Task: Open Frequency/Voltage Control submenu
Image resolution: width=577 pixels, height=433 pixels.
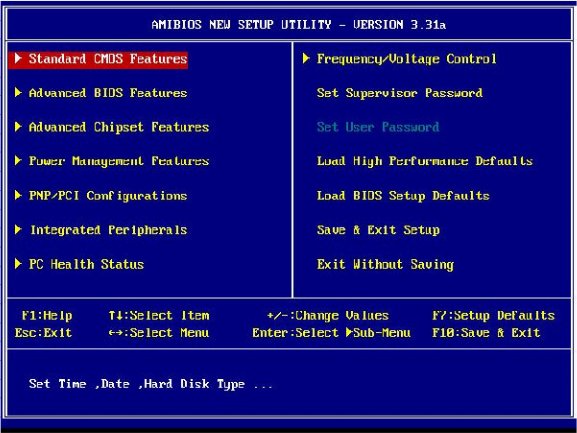Action: click(407, 59)
